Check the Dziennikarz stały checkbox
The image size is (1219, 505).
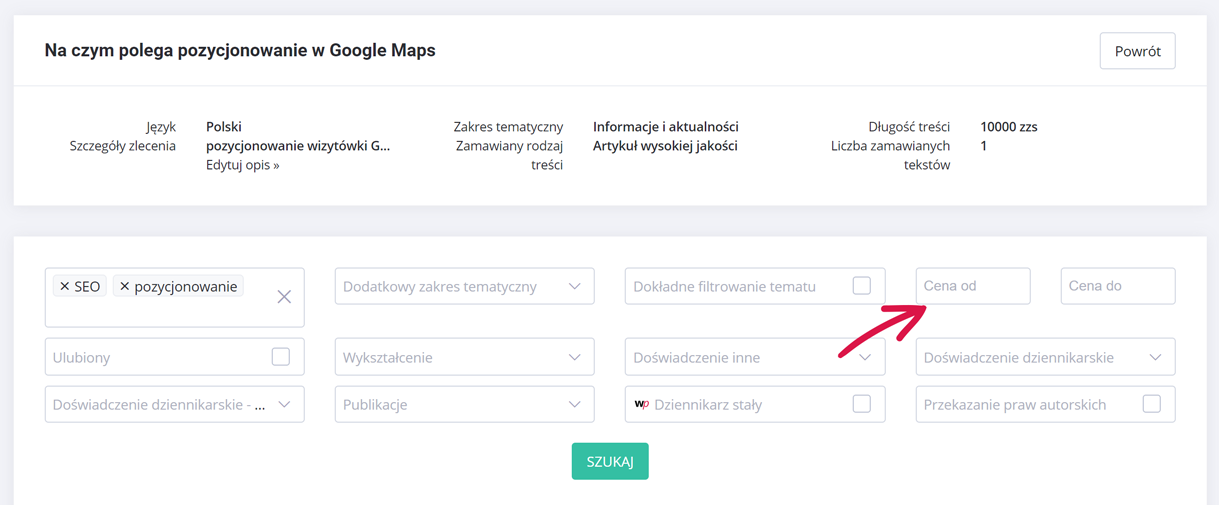point(861,405)
